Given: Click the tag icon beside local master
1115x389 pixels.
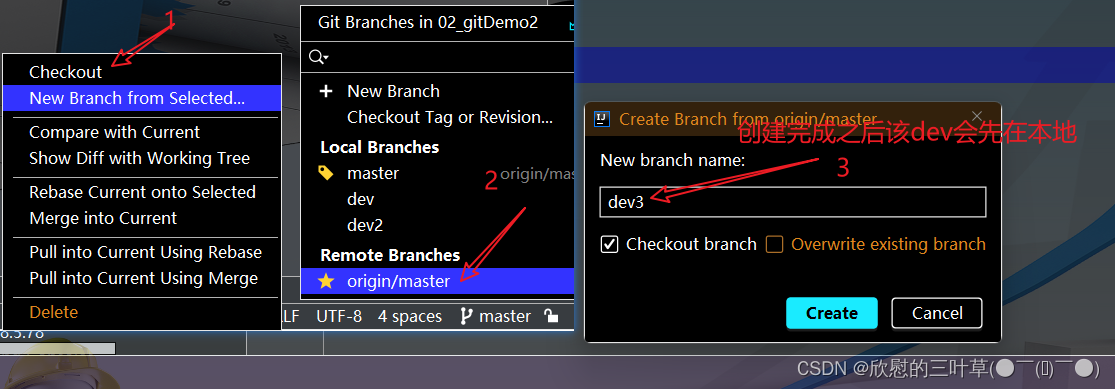Looking at the screenshot, I should coord(326,173).
